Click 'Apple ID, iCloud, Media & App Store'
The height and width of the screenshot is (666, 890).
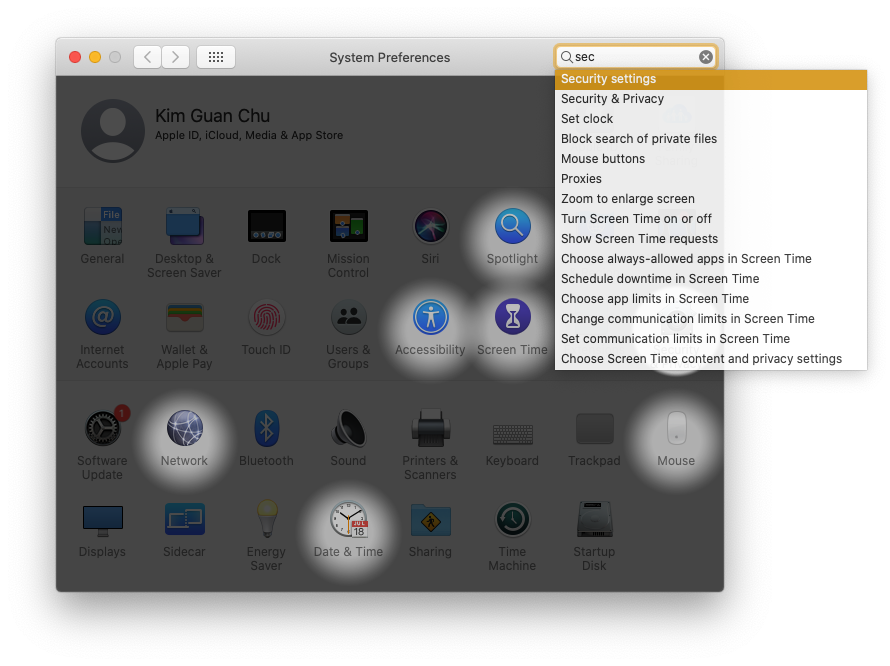pyautogui.click(x=249, y=135)
